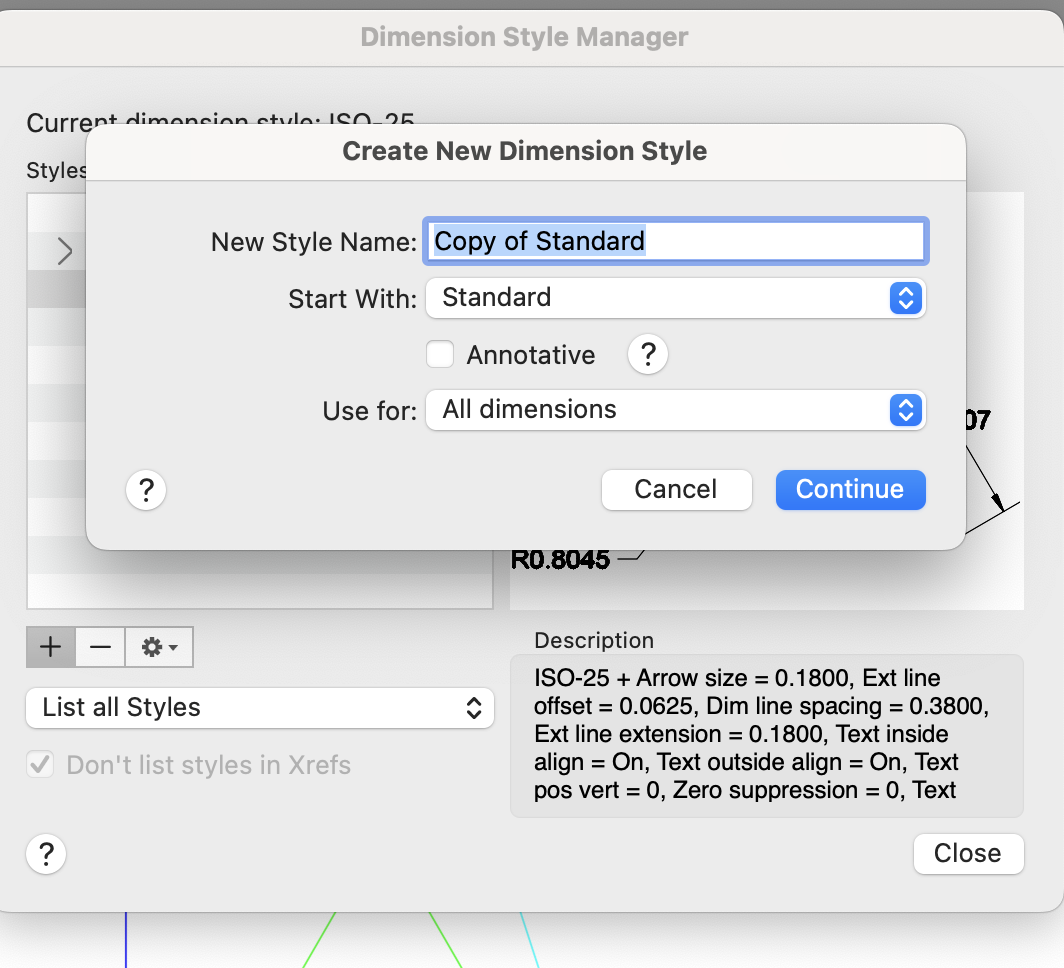Close the Dimension Style Manager
Screen dimensions: 1064x968
pyautogui.click(x=968, y=854)
